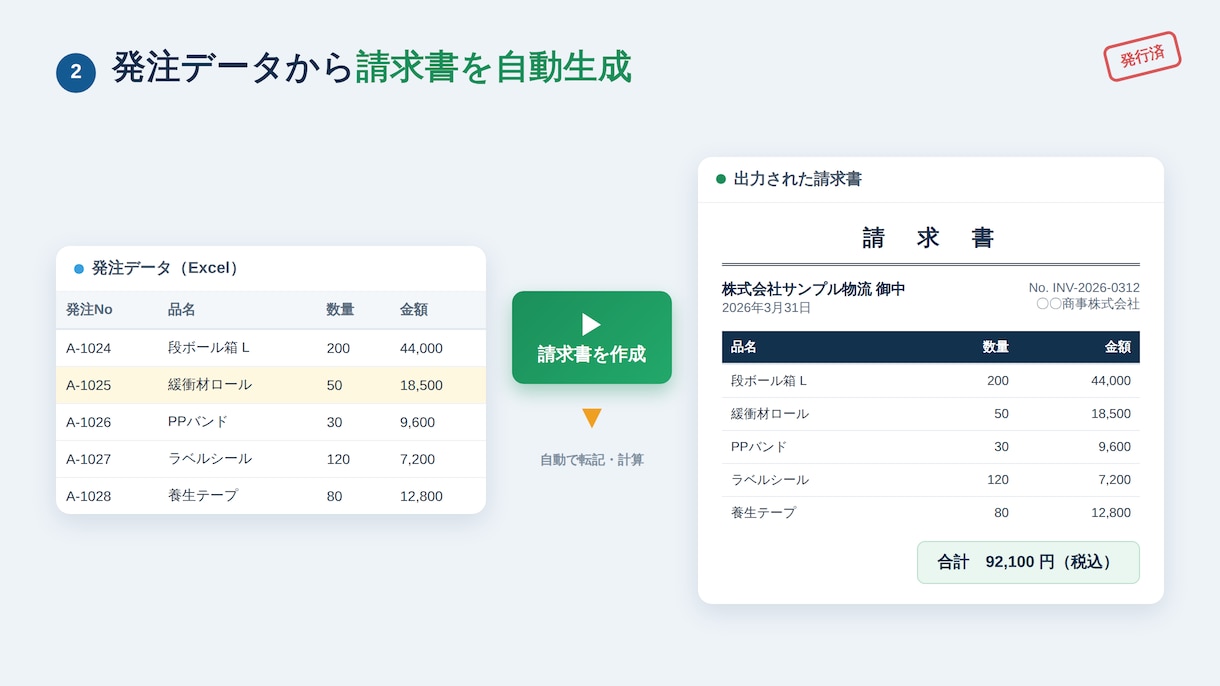Click invoice quantity 120 for ラベルシール
Viewport: 1220px width, 686px height.
[998, 480]
